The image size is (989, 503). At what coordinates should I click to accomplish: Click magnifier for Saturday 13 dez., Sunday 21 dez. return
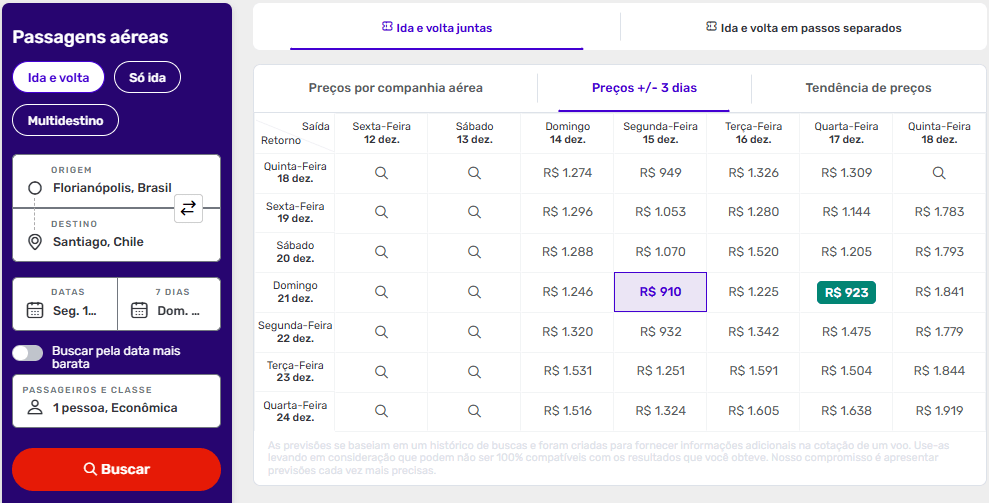pyautogui.click(x=474, y=292)
